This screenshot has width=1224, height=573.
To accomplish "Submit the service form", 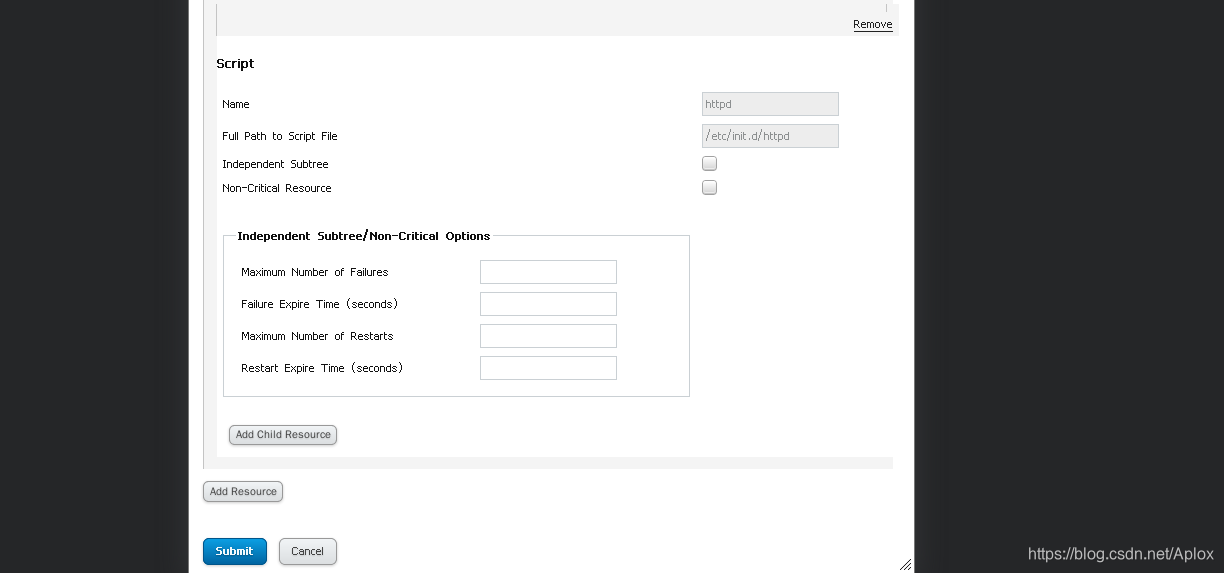I will [235, 551].
